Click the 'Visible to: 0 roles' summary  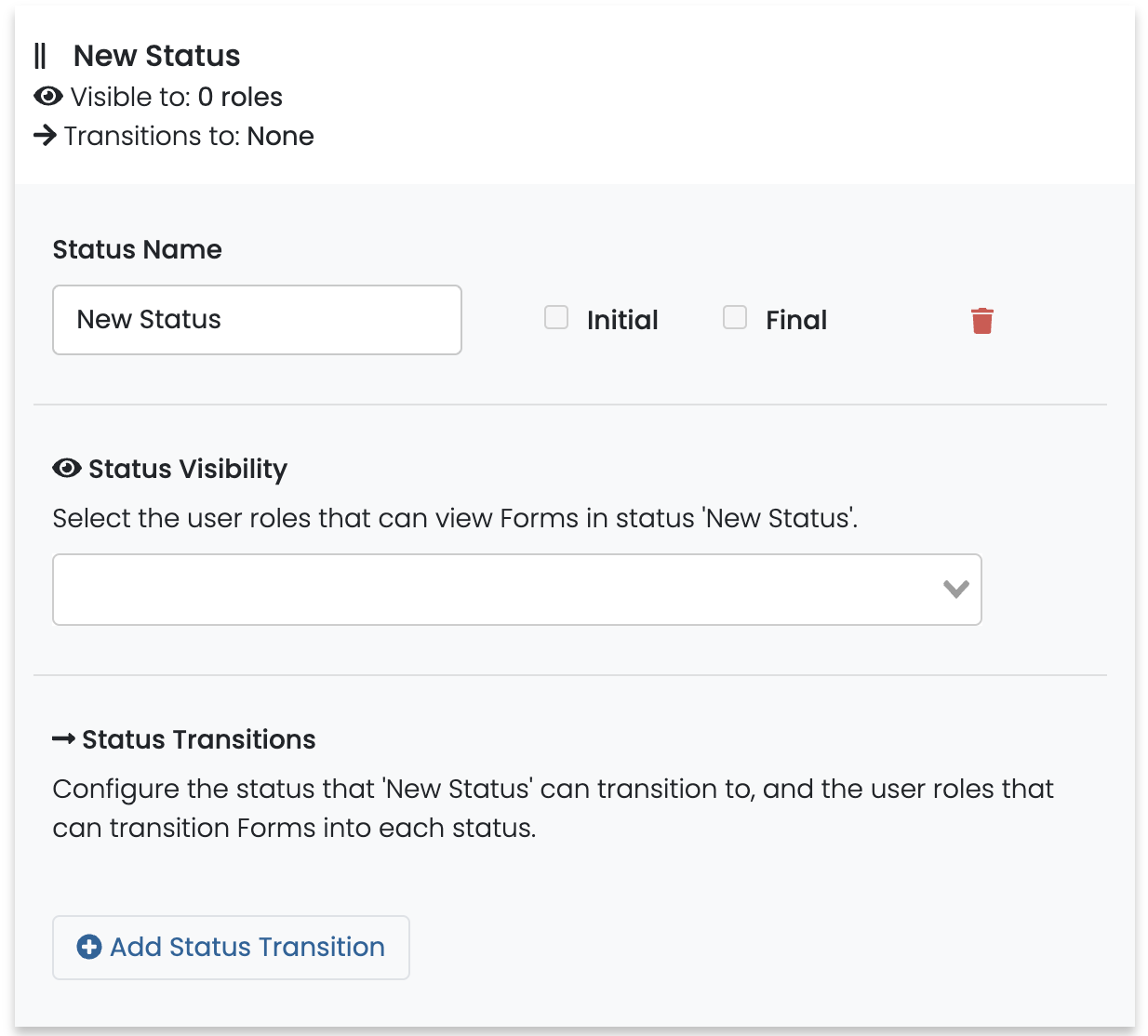point(176,97)
